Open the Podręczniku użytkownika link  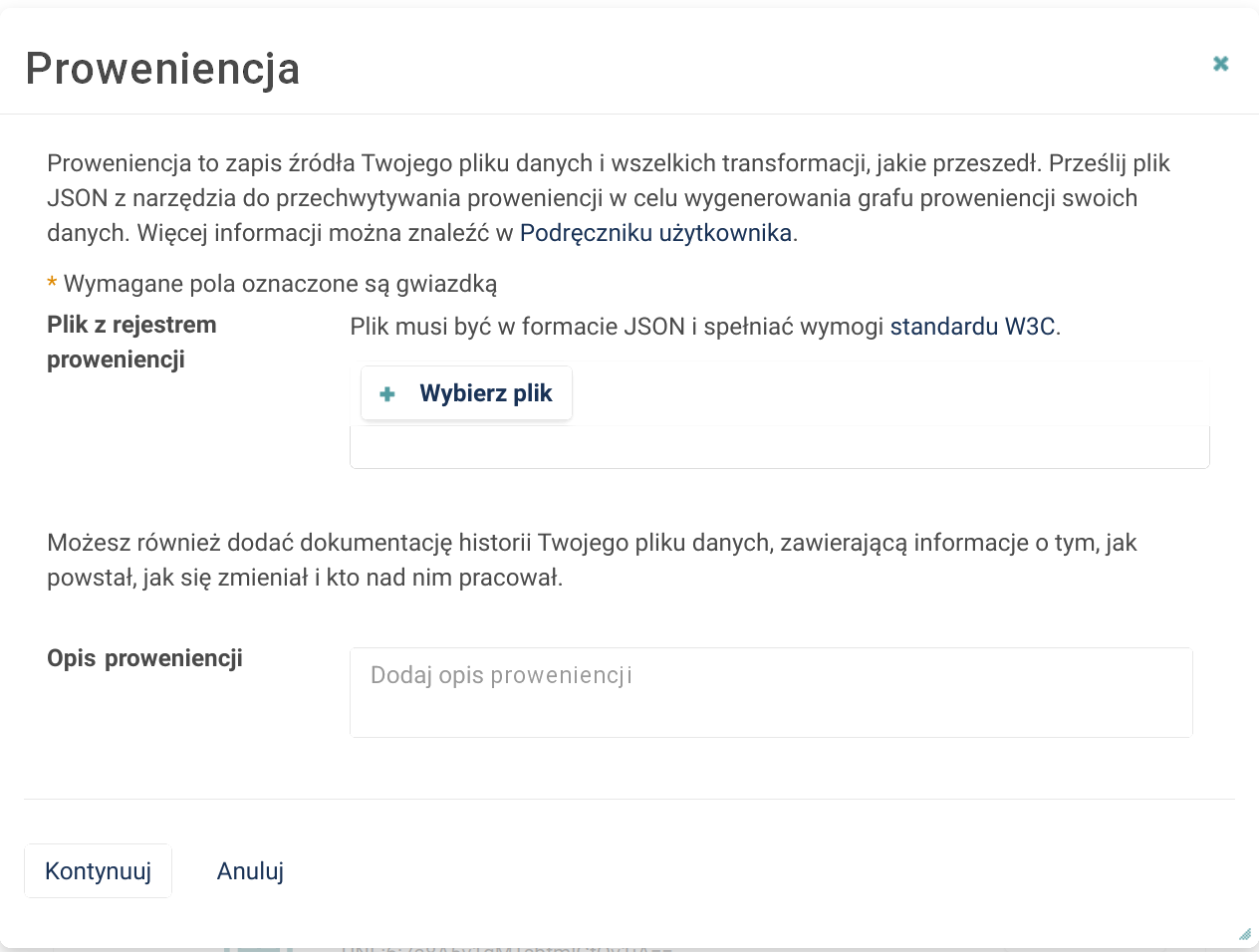pyautogui.click(x=655, y=233)
